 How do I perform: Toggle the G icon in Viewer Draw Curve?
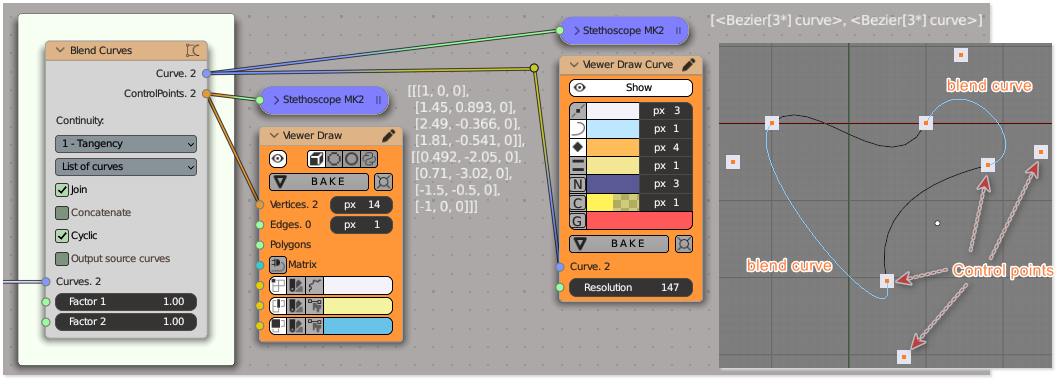578,220
